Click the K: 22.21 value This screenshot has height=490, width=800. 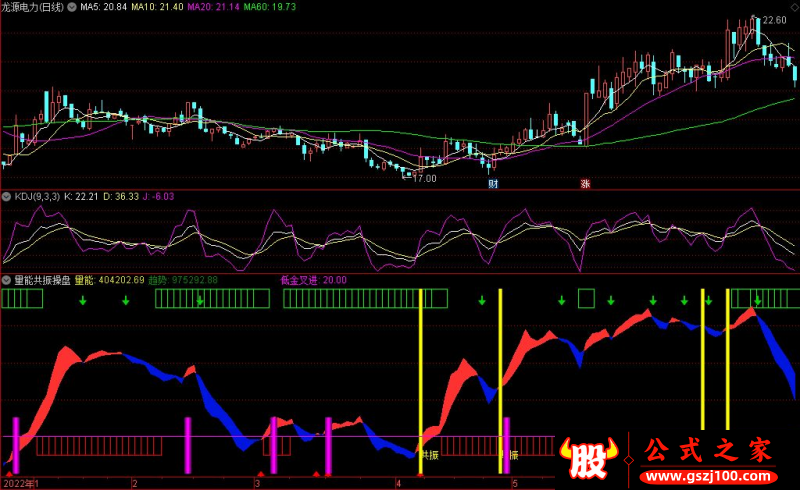coord(81,197)
